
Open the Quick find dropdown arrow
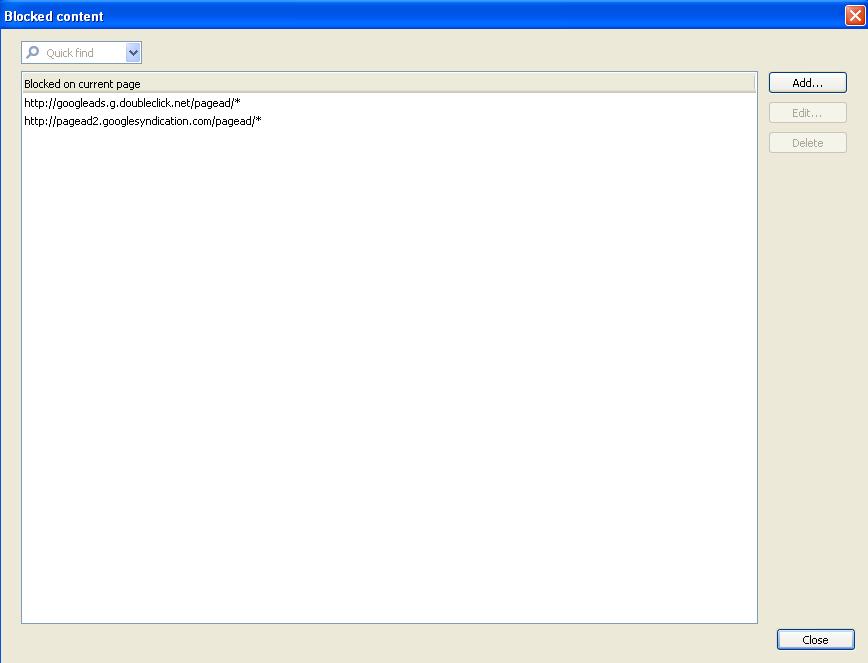coord(133,53)
